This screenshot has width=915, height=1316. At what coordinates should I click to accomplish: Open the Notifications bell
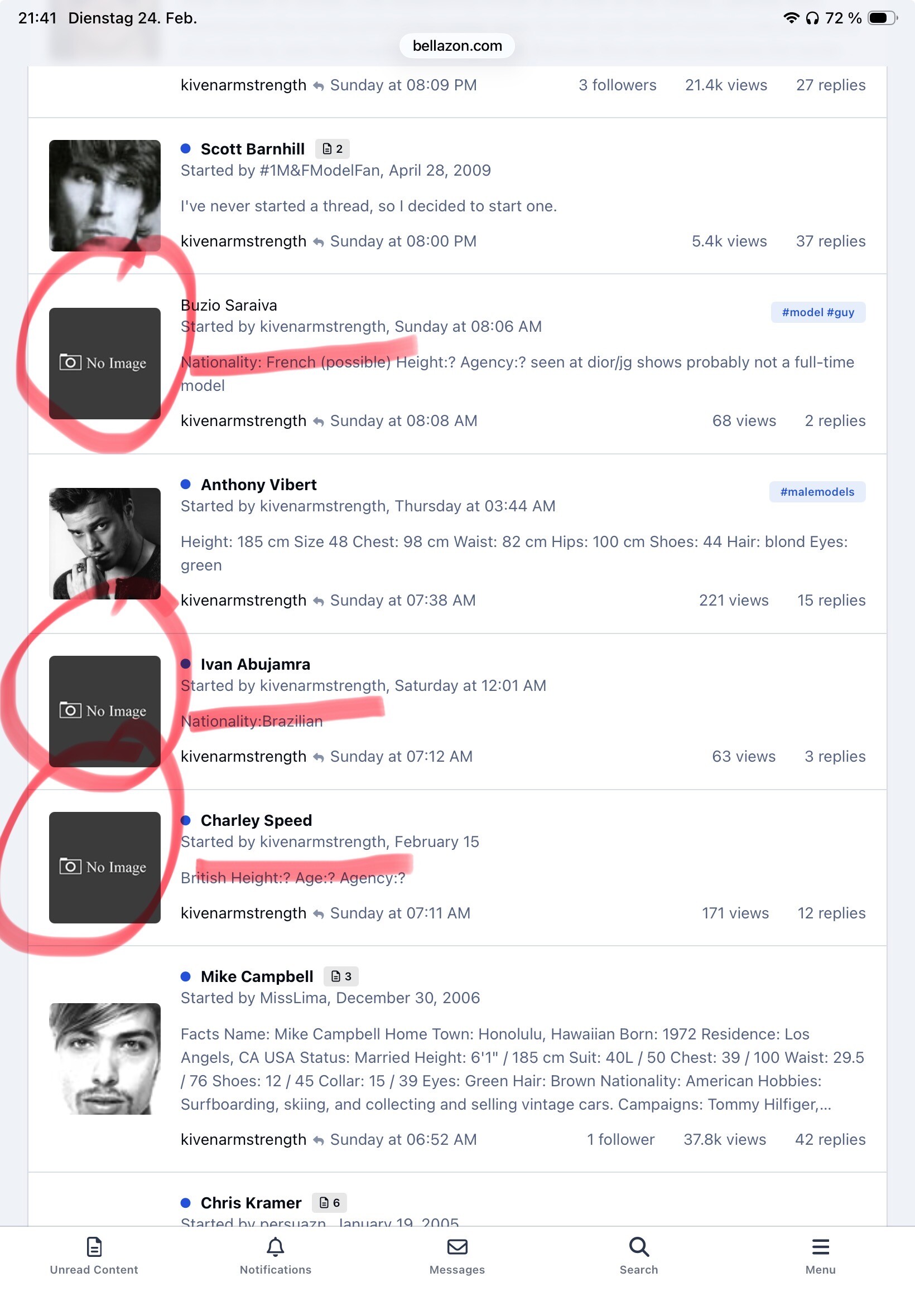pyautogui.click(x=275, y=1256)
